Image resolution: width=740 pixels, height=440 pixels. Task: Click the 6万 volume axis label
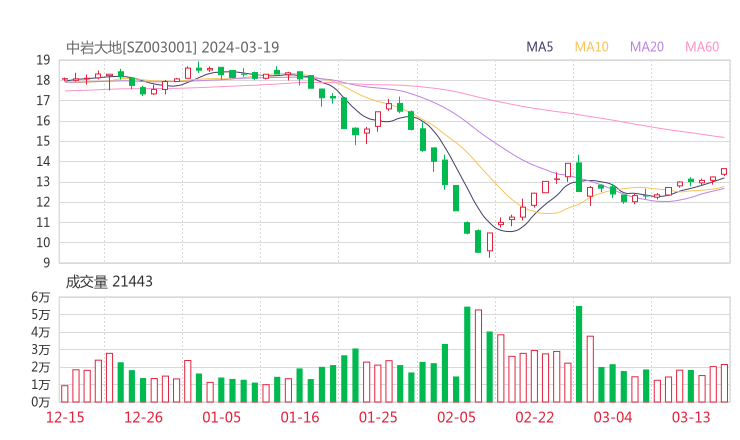pos(40,297)
